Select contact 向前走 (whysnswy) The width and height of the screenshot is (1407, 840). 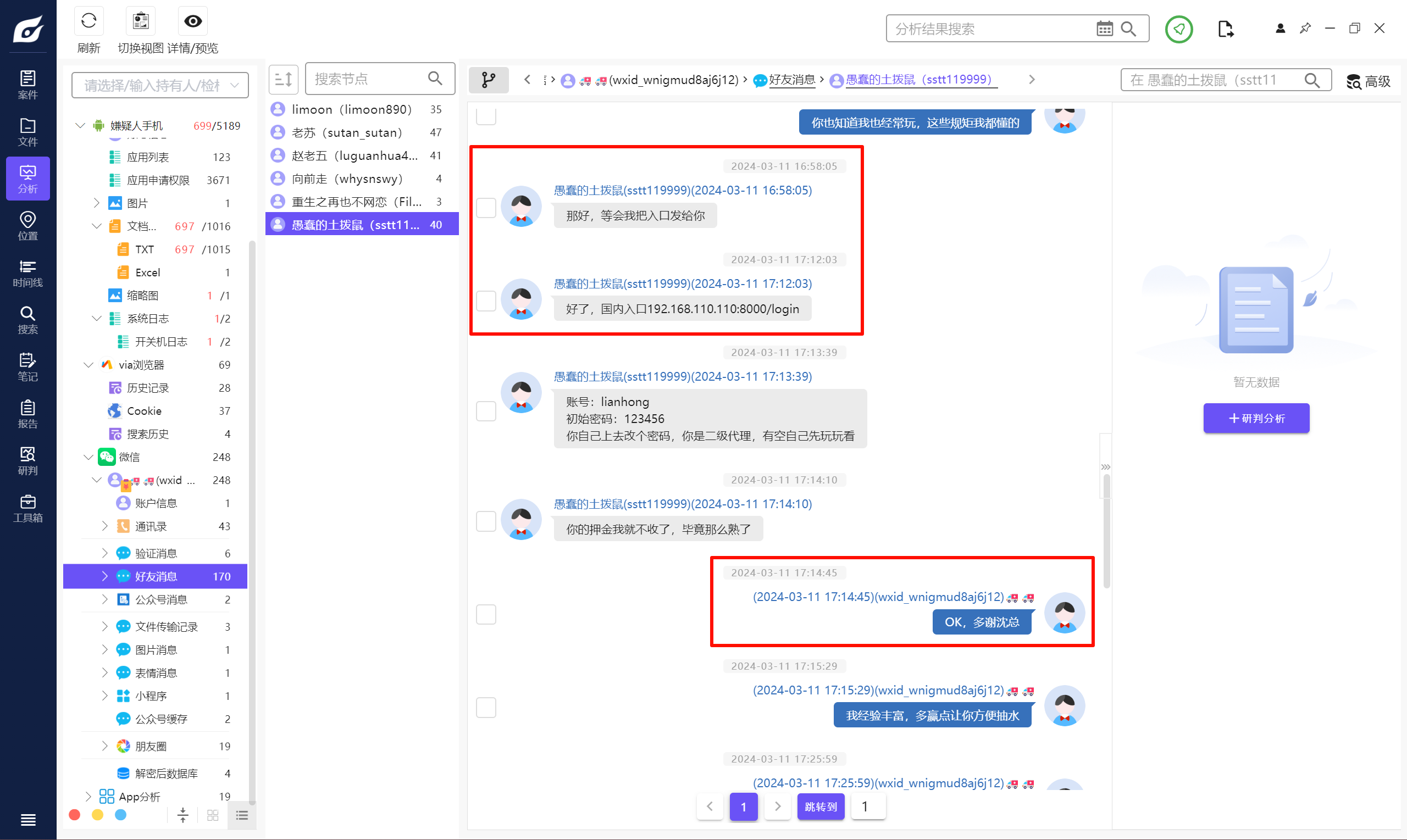(362, 179)
